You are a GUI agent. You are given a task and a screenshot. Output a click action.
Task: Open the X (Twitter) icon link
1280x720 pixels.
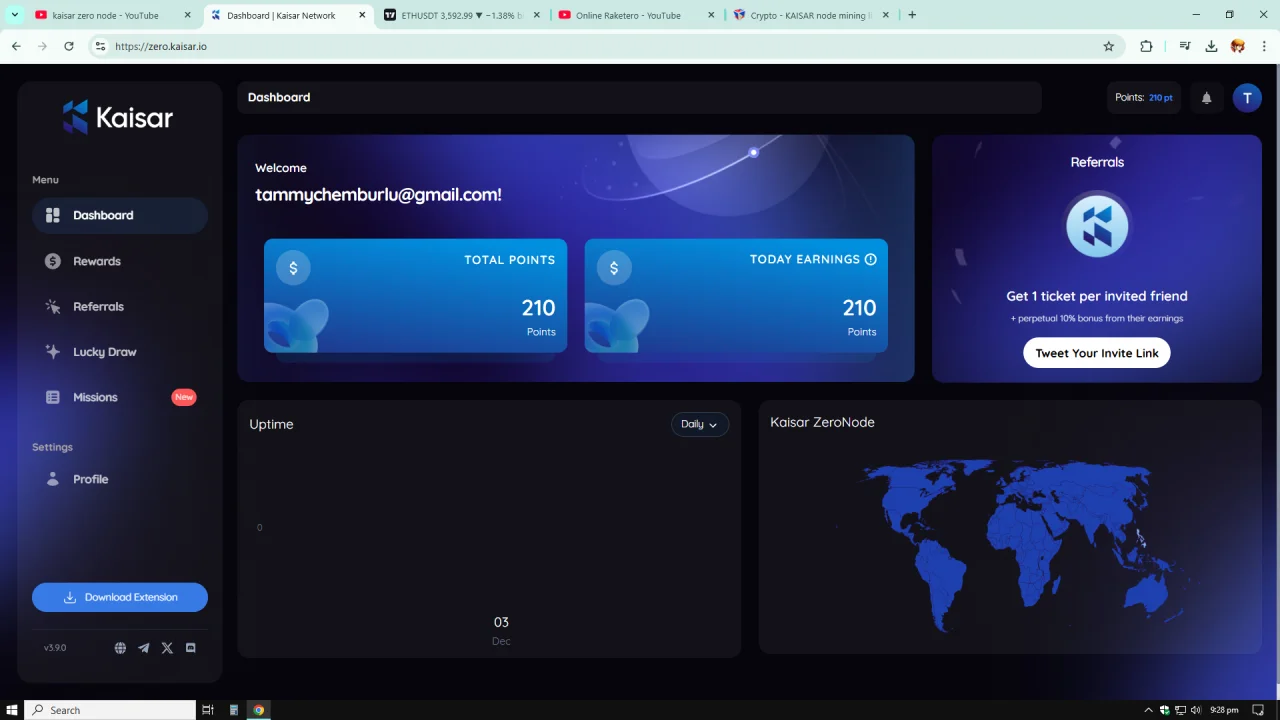pos(167,648)
